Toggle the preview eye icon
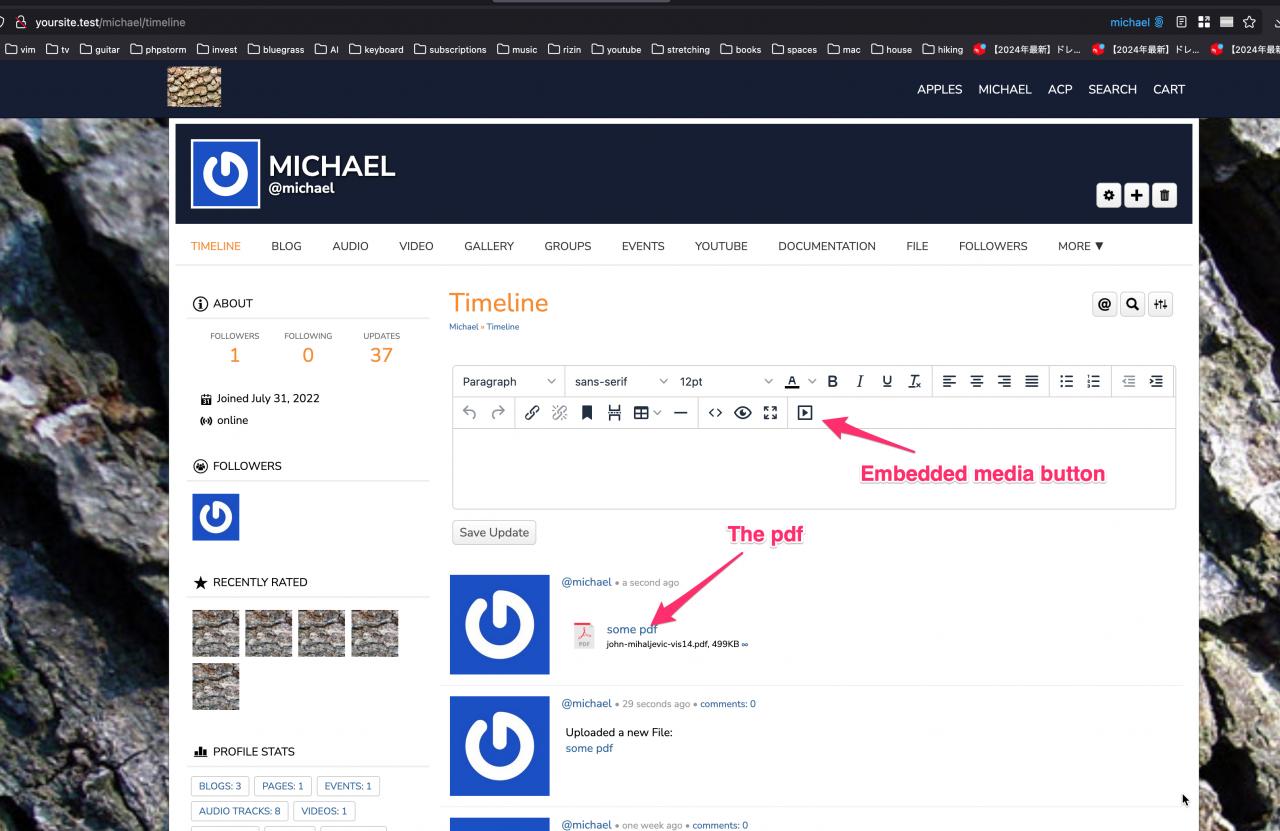 pos(742,413)
